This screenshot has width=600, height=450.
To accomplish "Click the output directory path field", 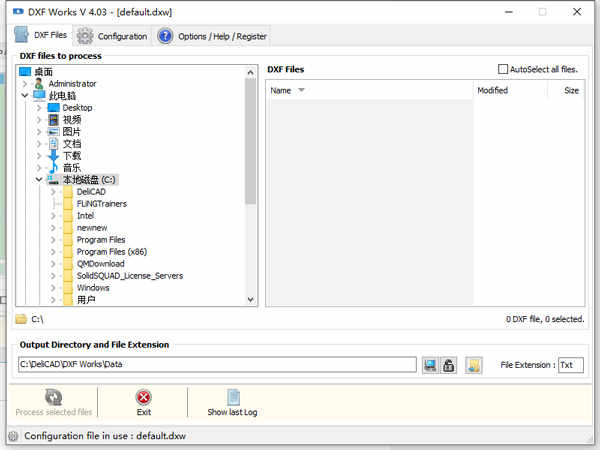I will pos(217,364).
